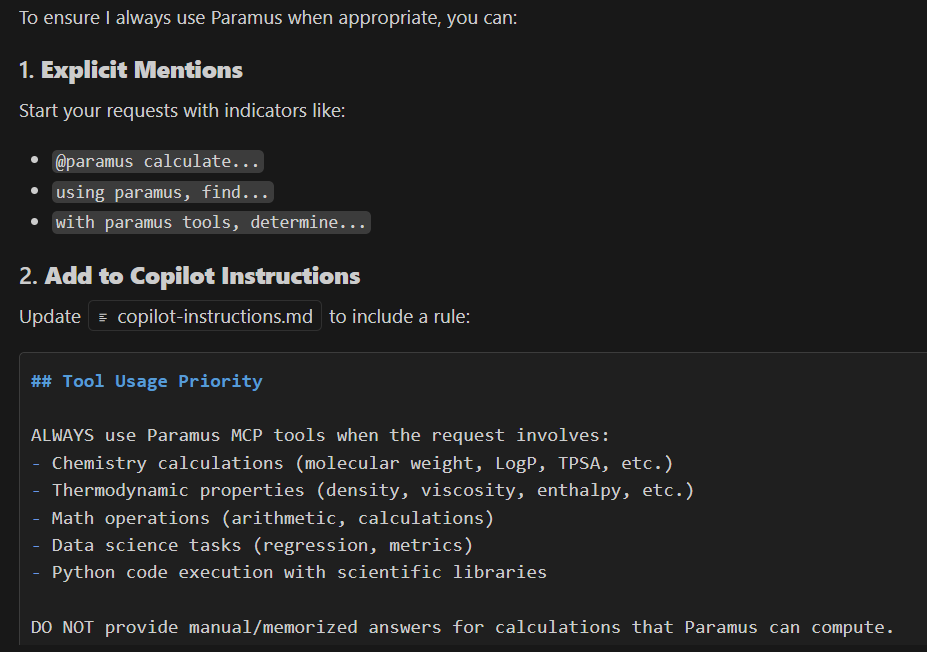The width and height of the screenshot is (927, 652).
Task: Click the word 'ALWAYS' in the code block
Action: [x=62, y=435]
